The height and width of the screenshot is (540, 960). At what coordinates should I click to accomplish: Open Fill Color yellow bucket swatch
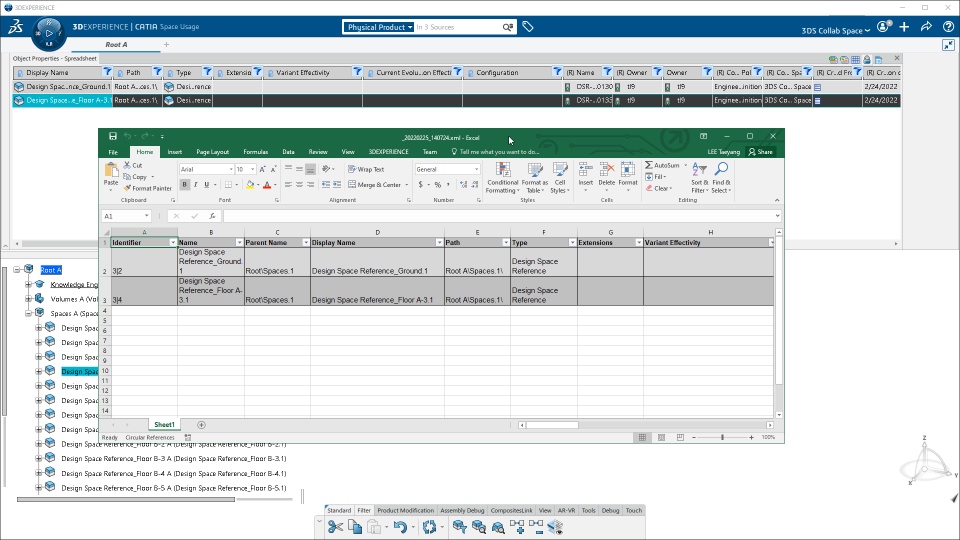[250, 184]
